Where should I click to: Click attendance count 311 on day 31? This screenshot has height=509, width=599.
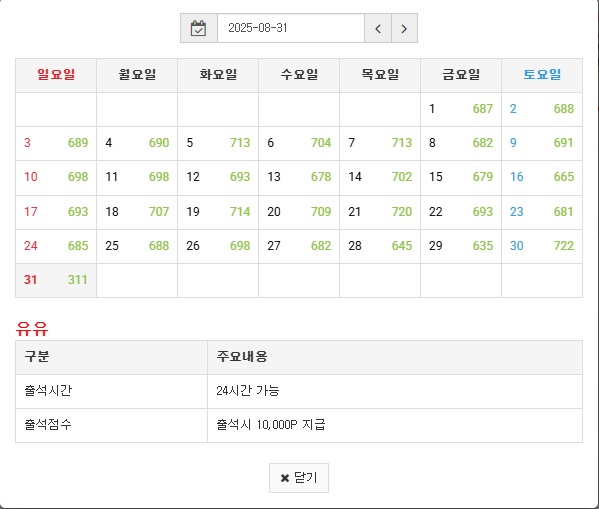78,280
